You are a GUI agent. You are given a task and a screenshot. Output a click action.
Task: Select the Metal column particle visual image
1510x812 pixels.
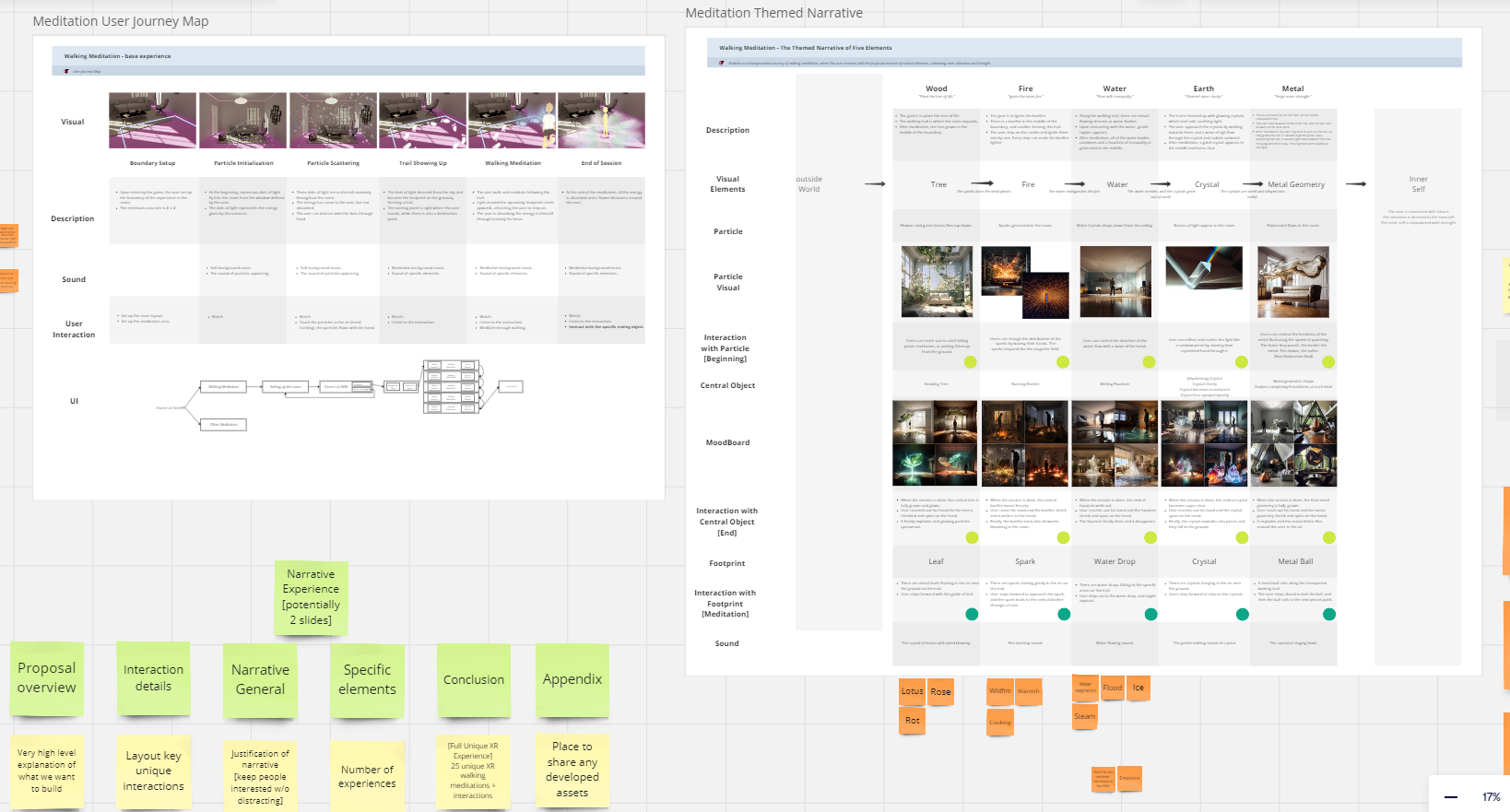coord(1292,282)
